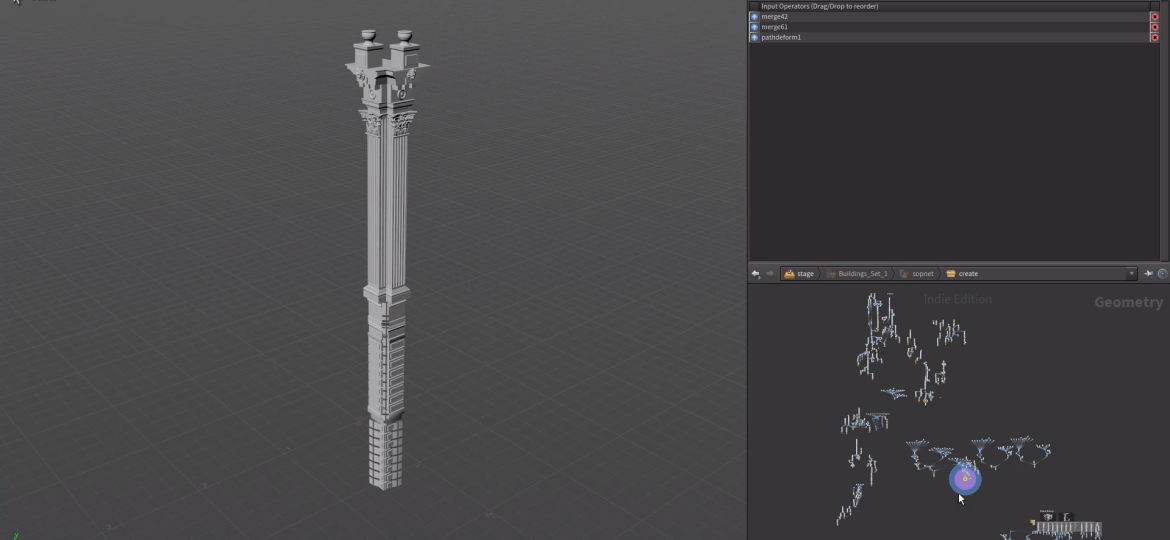This screenshot has width=1170, height=540.
Task: Remove merge61 input with red X
Action: click(1154, 27)
